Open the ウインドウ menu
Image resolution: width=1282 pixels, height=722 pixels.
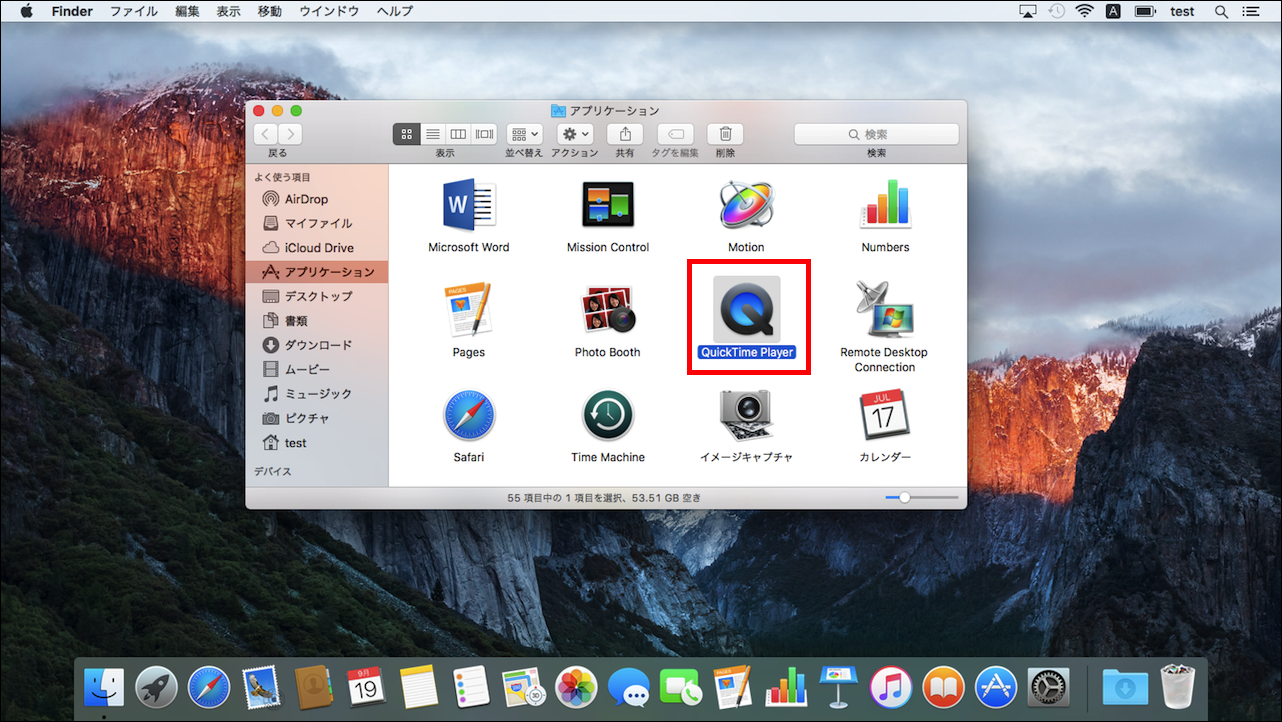328,11
